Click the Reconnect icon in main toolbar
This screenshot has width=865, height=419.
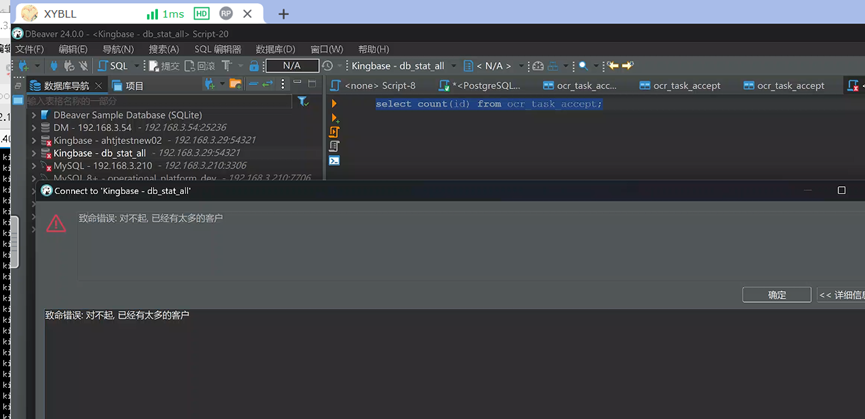68,66
